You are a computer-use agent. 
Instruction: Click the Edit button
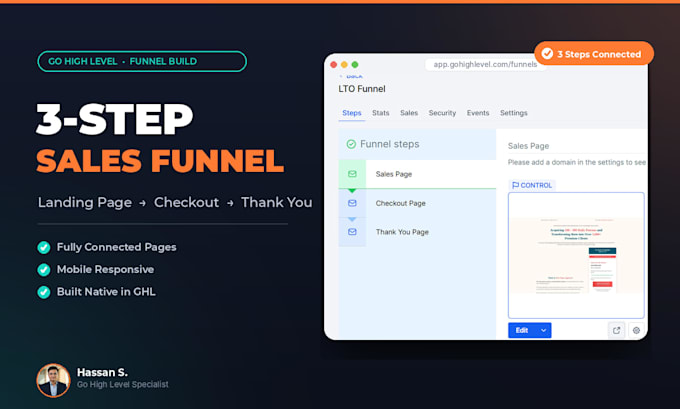click(522, 330)
